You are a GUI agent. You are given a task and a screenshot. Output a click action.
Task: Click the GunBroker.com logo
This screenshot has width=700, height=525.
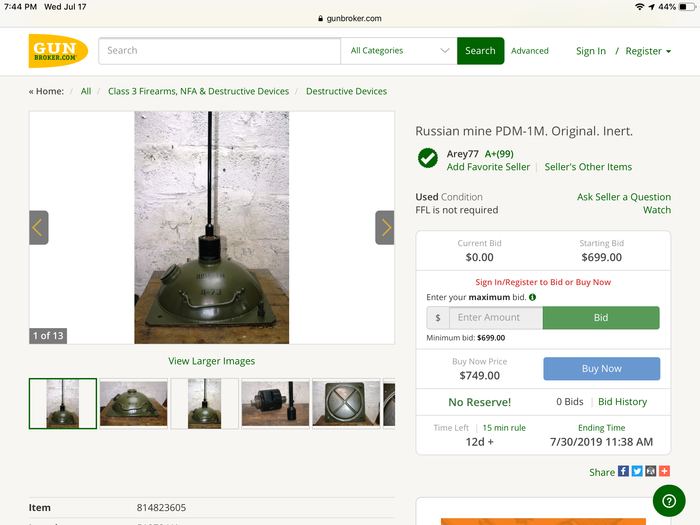[x=58, y=51]
